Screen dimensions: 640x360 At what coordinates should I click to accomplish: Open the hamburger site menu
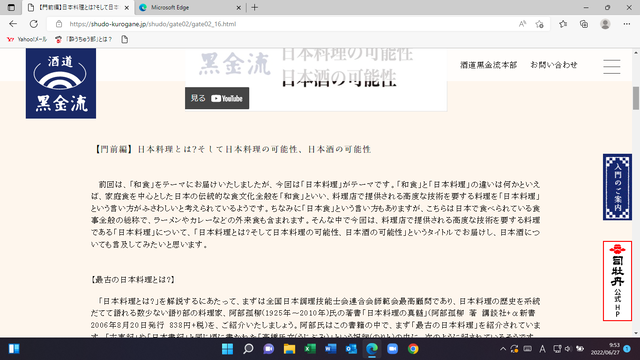[611, 67]
